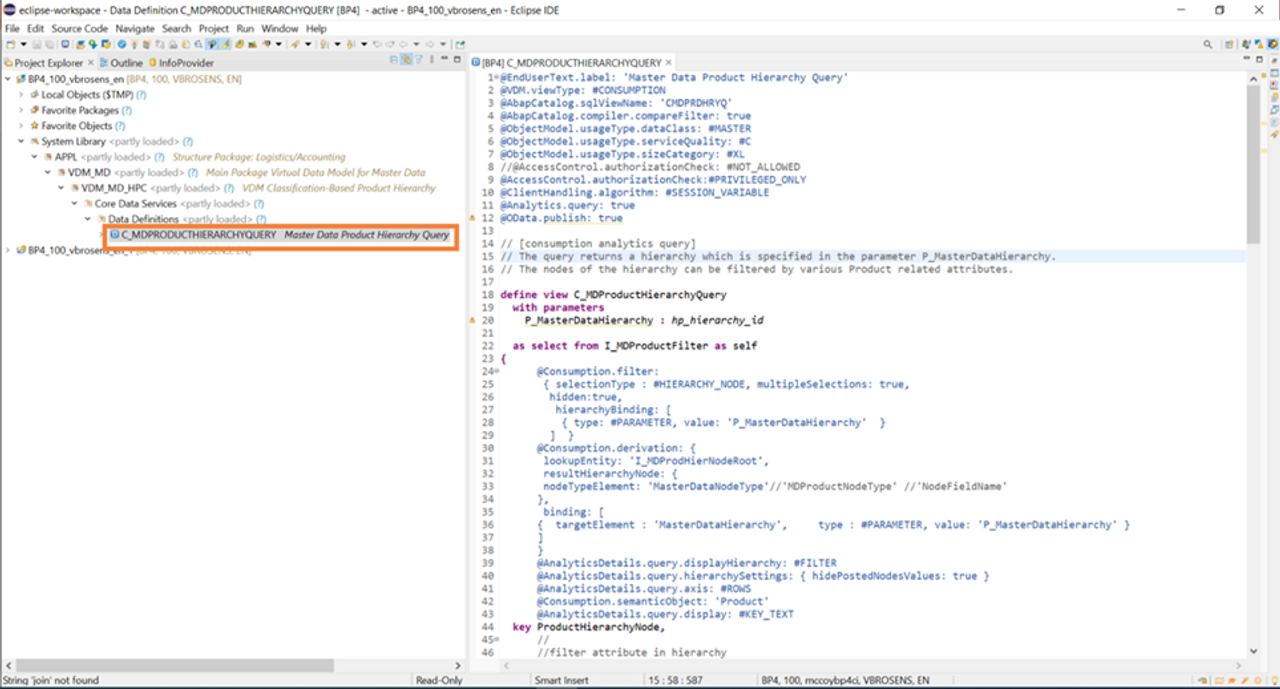The height and width of the screenshot is (689, 1280).
Task: Open the Project menu
Action: click(x=214, y=29)
